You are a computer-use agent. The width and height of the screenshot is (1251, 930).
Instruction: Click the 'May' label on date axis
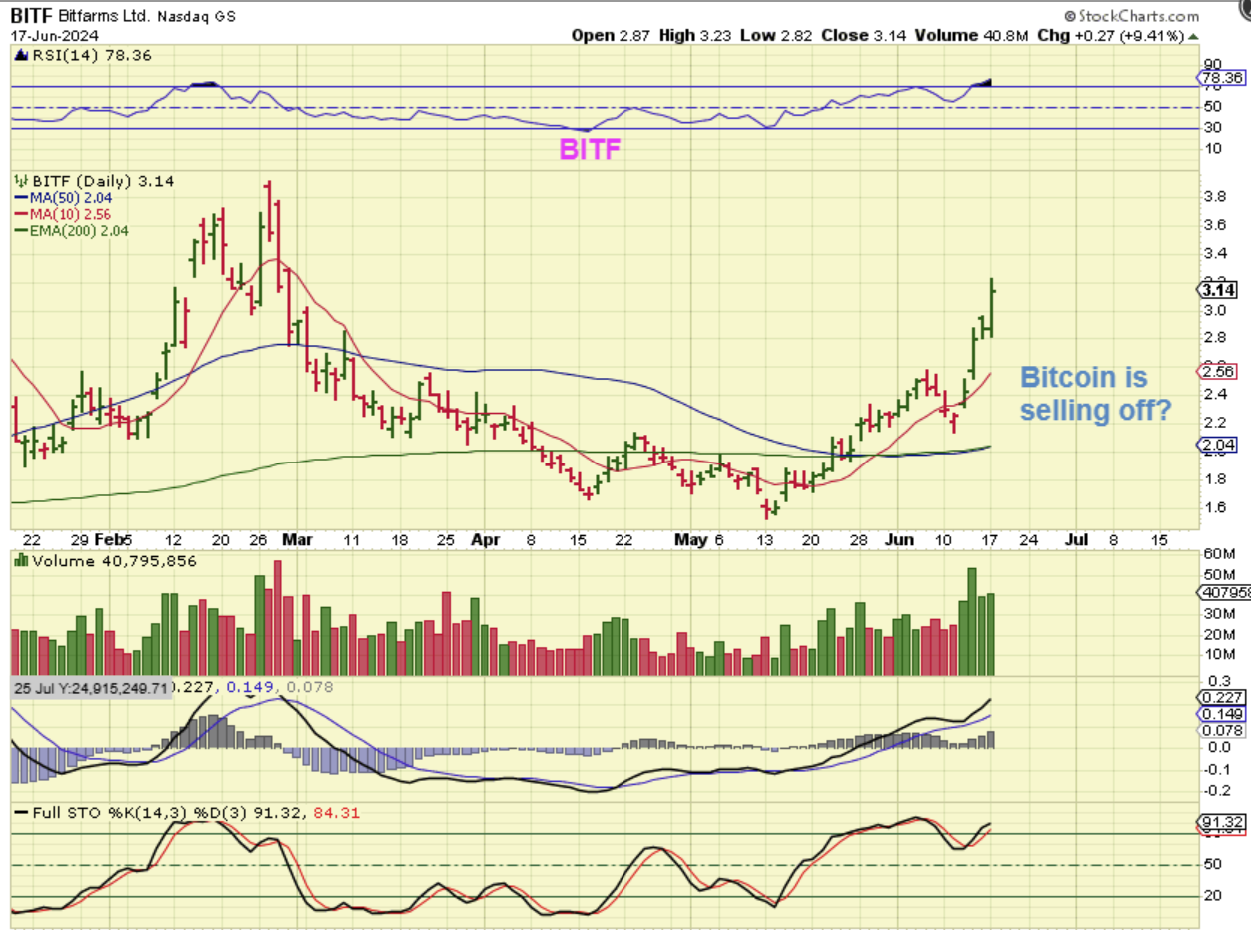(x=691, y=539)
